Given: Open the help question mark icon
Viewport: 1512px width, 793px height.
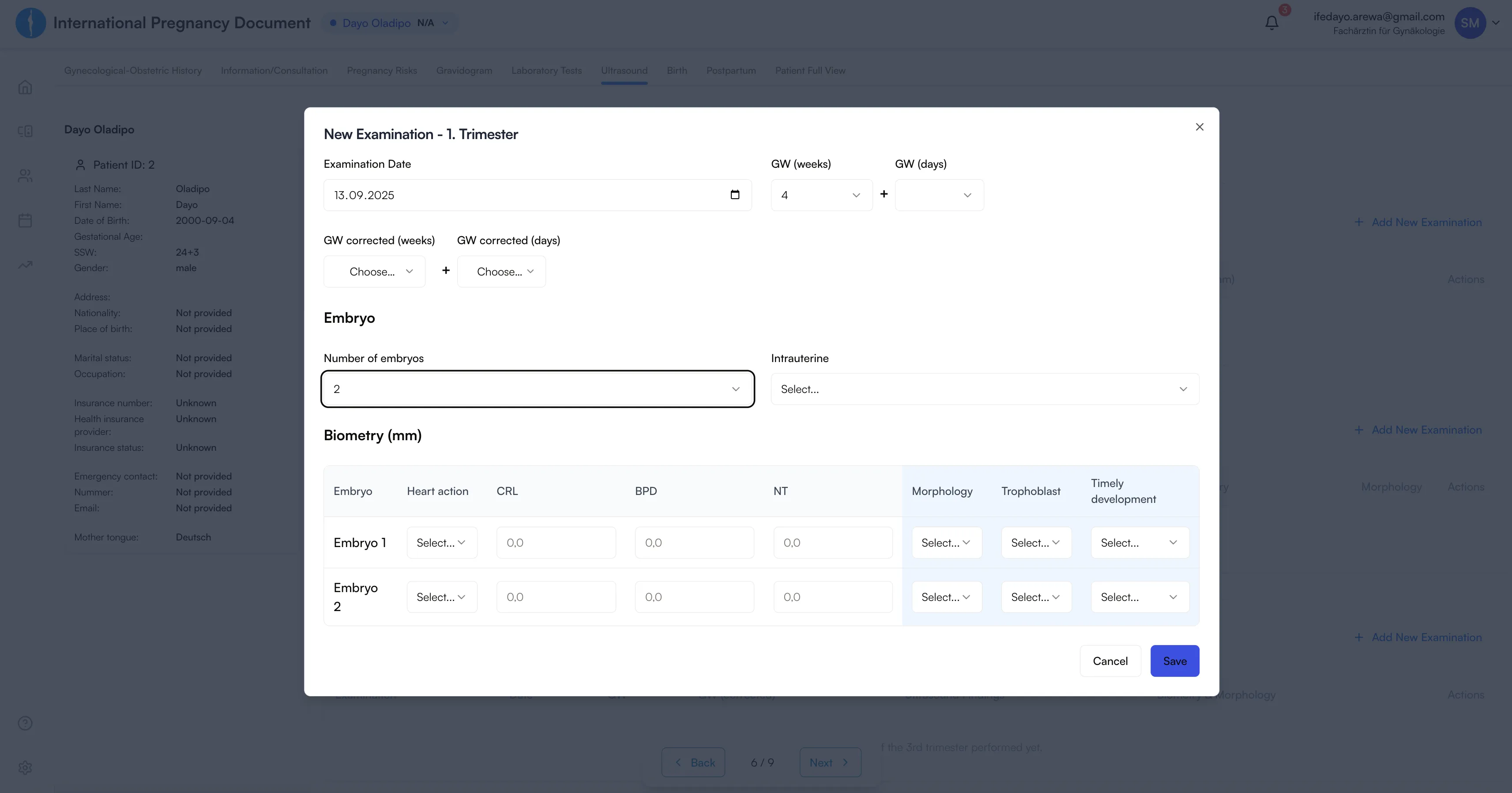Looking at the screenshot, I should pos(25,723).
